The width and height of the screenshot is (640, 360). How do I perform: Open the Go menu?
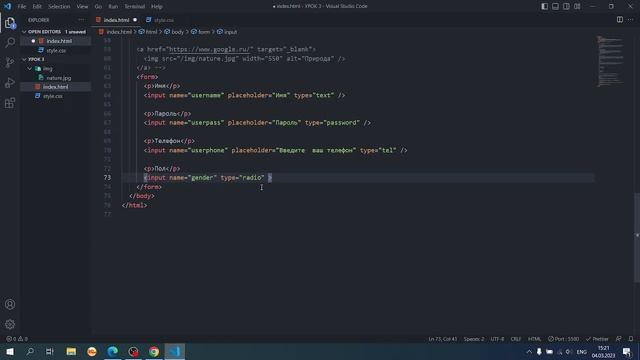pos(98,7)
